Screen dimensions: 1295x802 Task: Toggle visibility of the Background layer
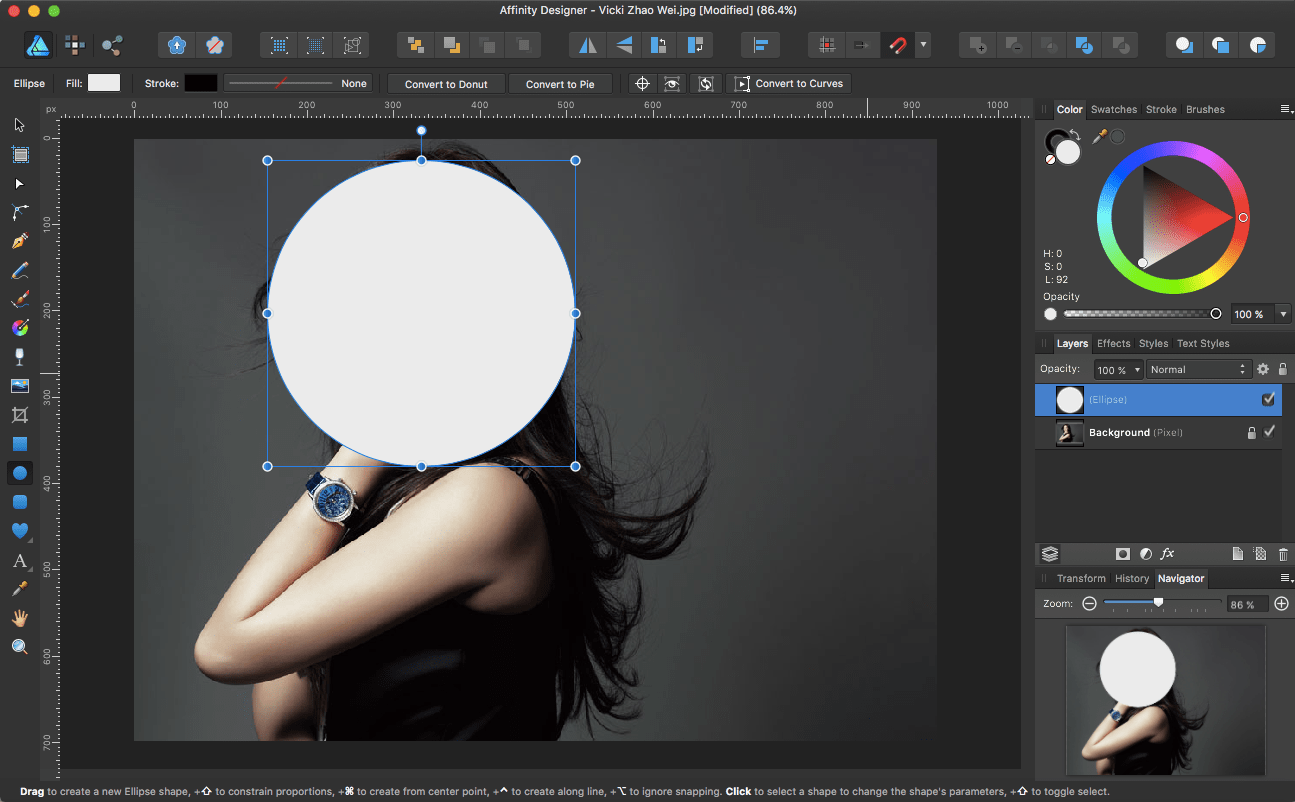pyautogui.click(x=1270, y=432)
